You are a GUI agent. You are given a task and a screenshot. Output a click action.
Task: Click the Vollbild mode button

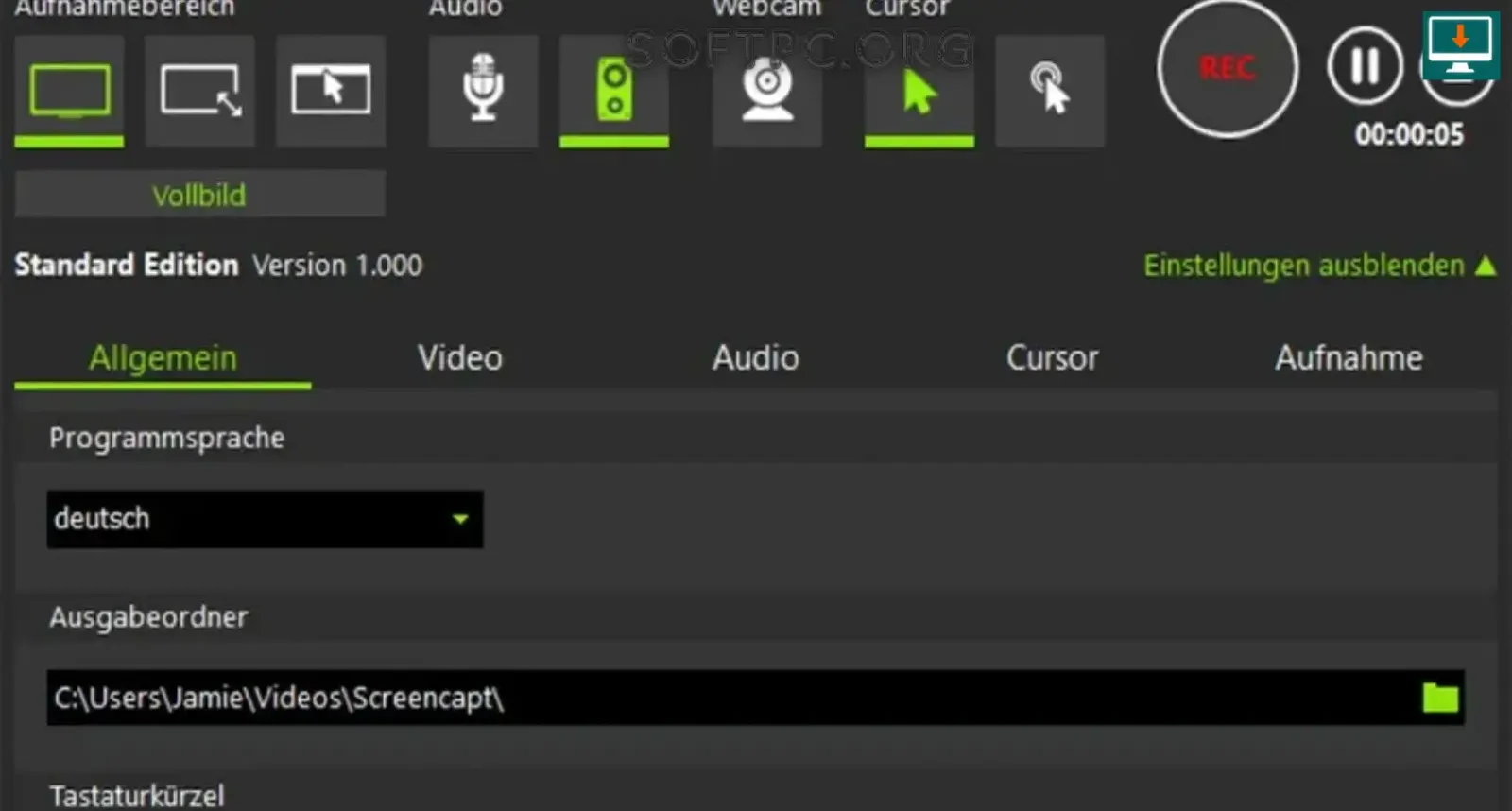click(x=199, y=195)
